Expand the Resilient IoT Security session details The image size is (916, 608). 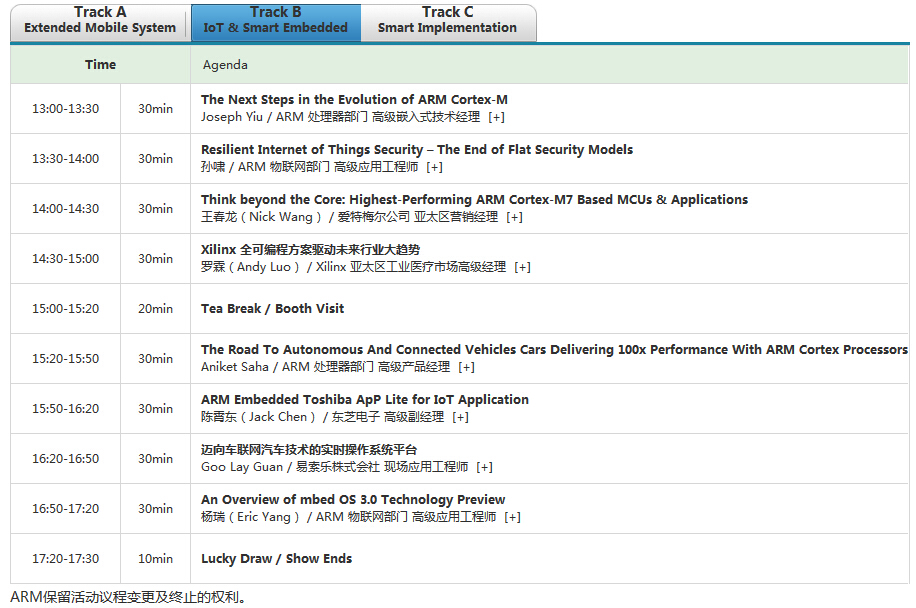click(434, 167)
